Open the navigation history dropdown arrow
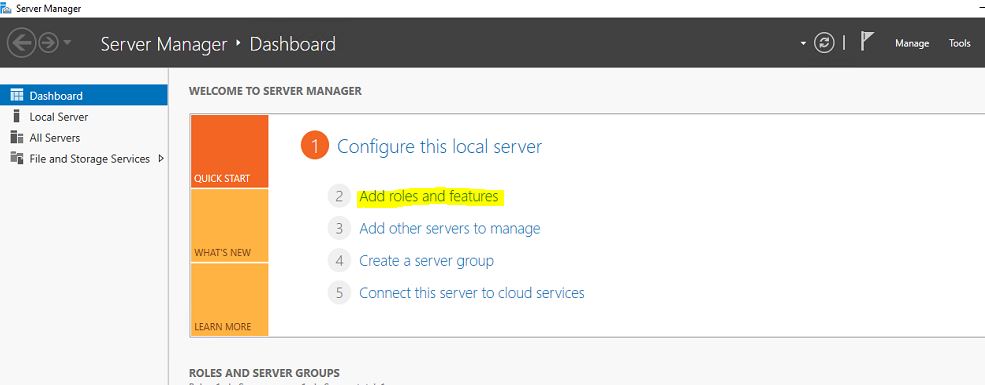The width and height of the screenshot is (985, 385). pyautogui.click(x=67, y=43)
